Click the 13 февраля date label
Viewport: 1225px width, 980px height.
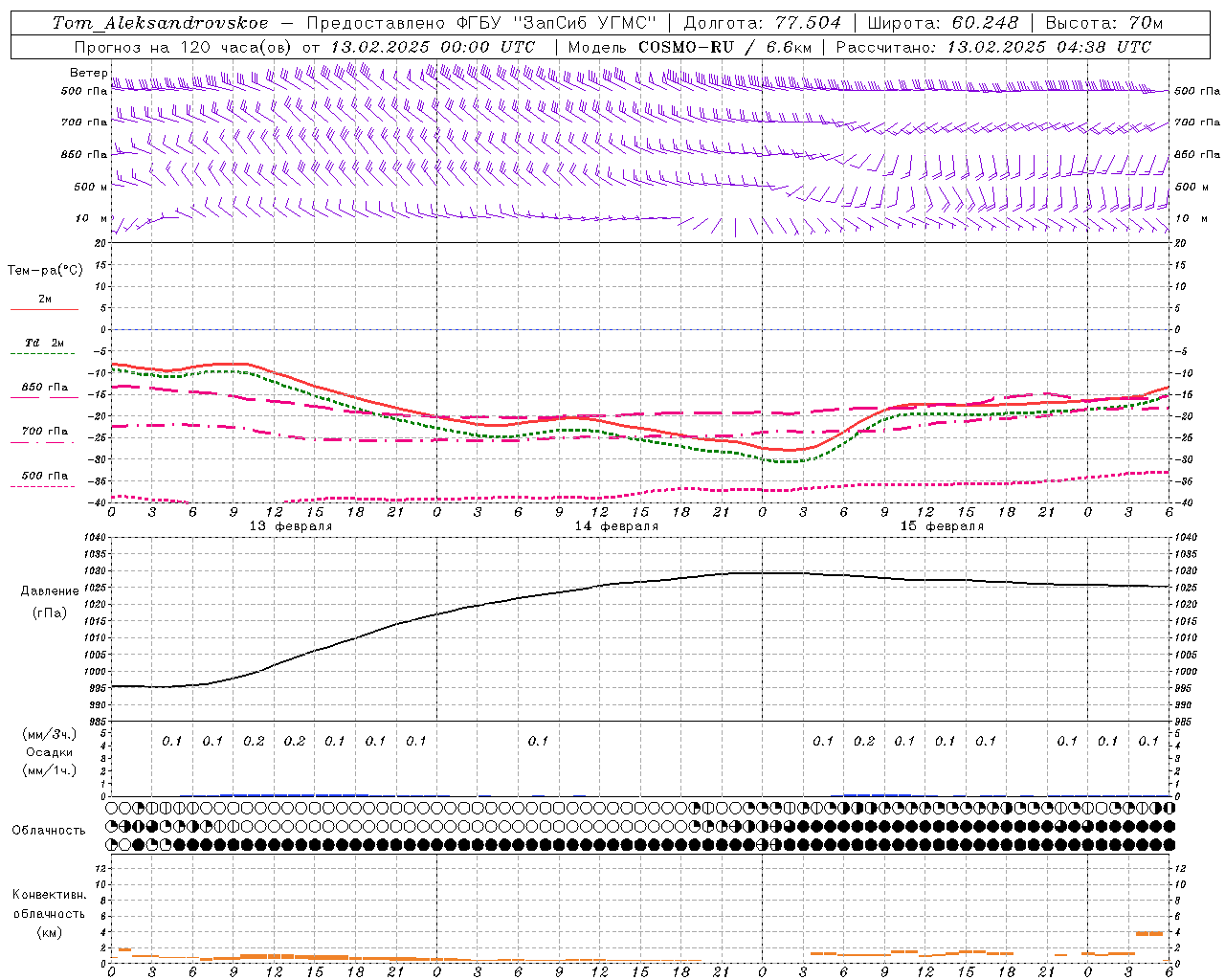click(291, 526)
